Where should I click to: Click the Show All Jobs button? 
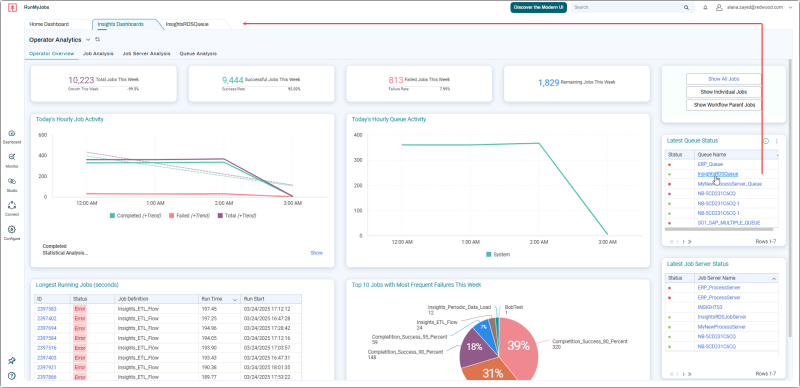(x=723, y=79)
